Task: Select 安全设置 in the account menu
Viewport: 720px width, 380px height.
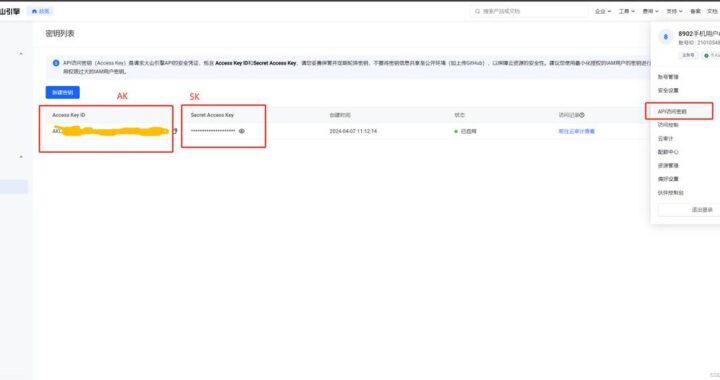Action: click(x=668, y=90)
